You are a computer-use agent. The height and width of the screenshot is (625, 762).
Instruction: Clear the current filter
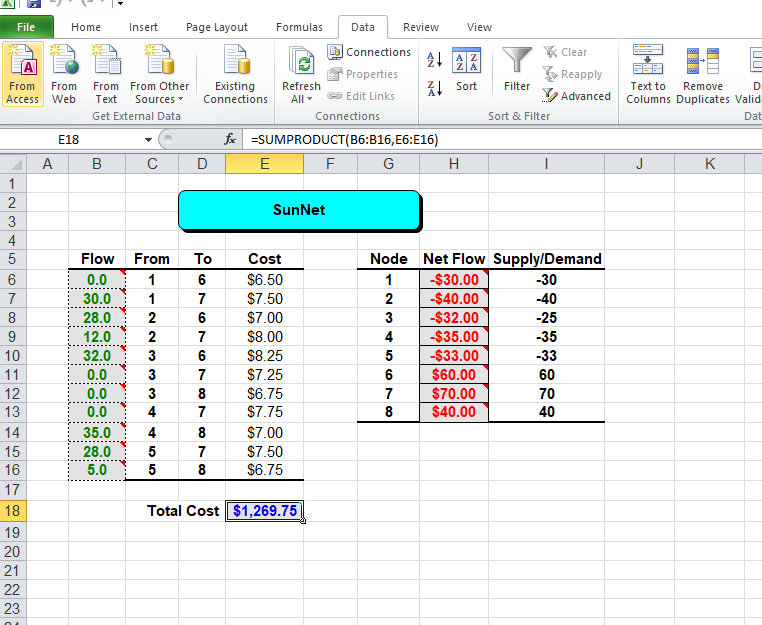(565, 52)
